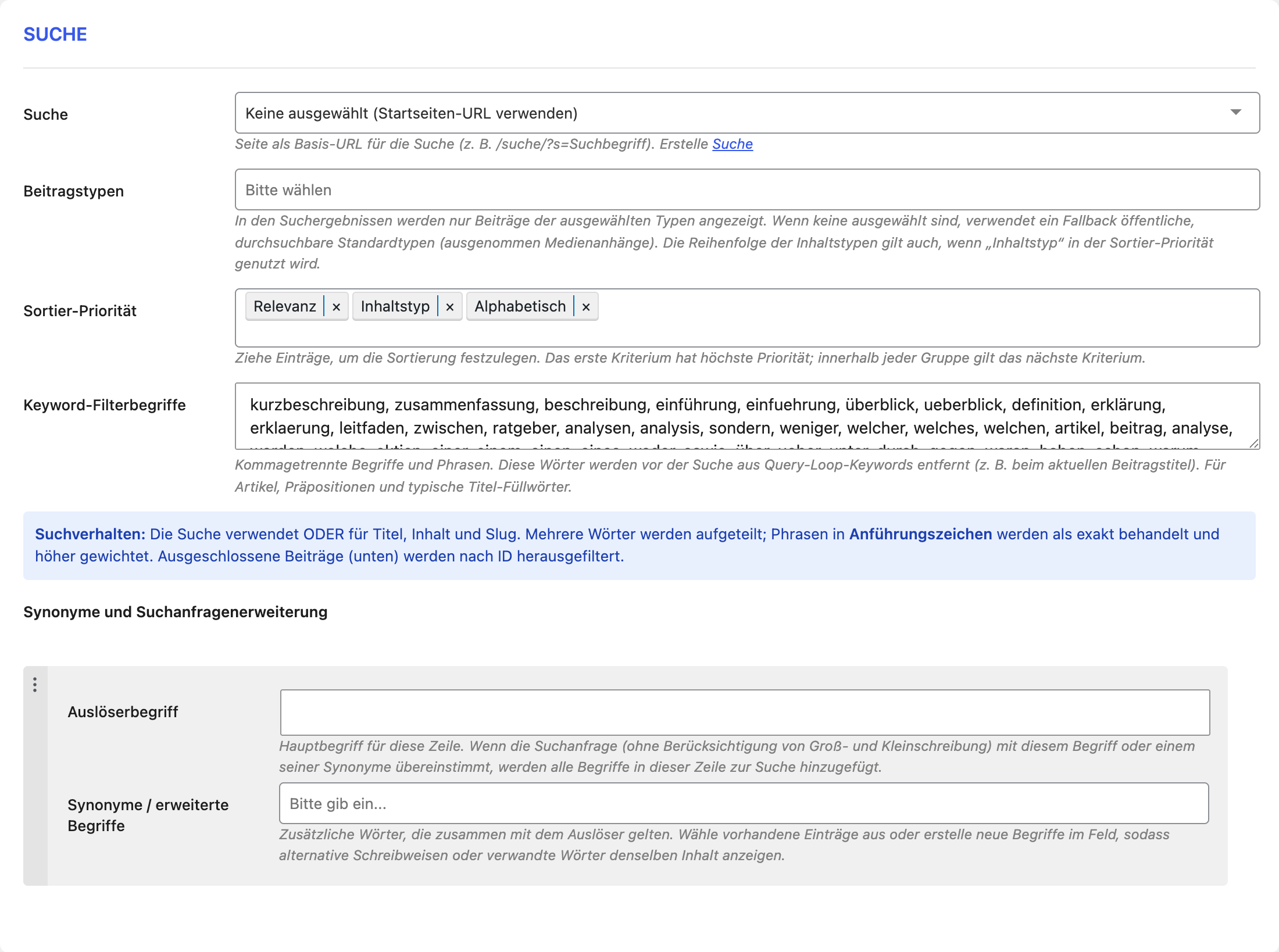Remove the Alphabetisch sort tag

pyautogui.click(x=586, y=307)
